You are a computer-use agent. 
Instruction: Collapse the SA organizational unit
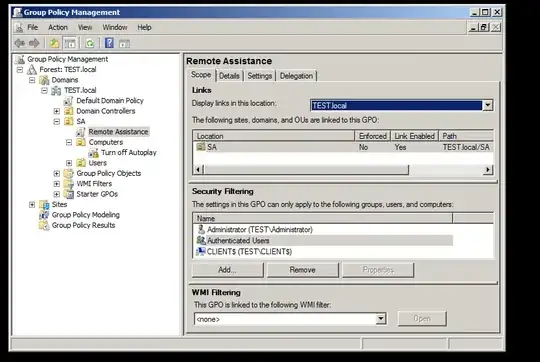[x=57, y=122]
